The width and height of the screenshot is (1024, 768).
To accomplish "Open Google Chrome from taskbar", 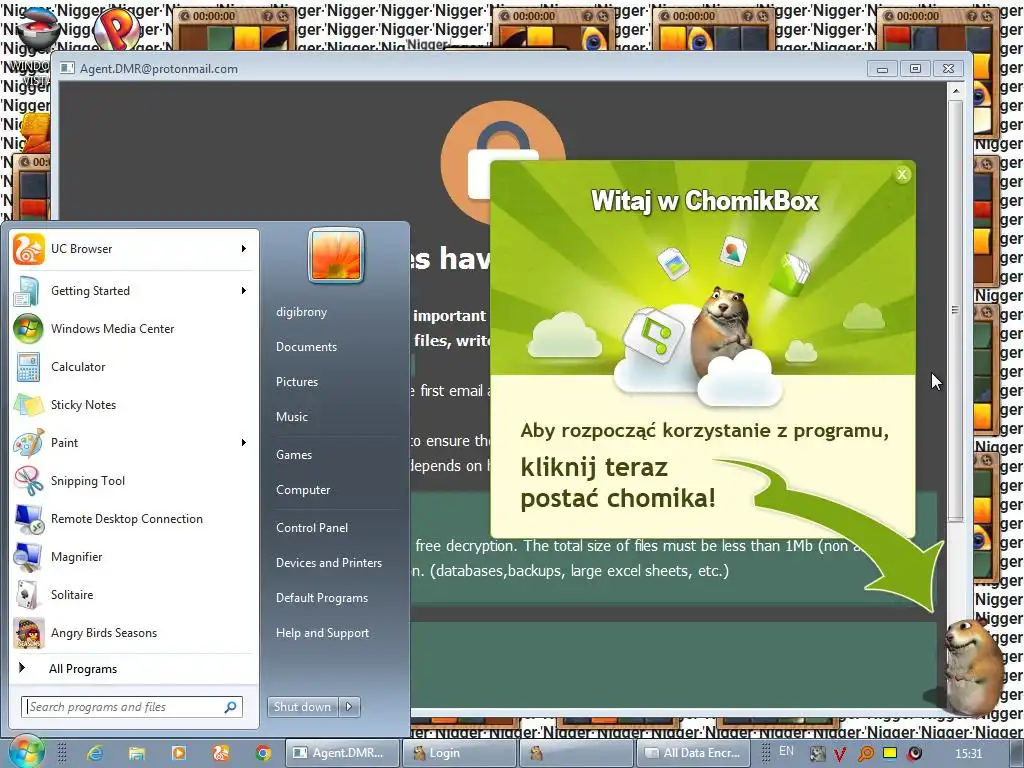I will 263,753.
